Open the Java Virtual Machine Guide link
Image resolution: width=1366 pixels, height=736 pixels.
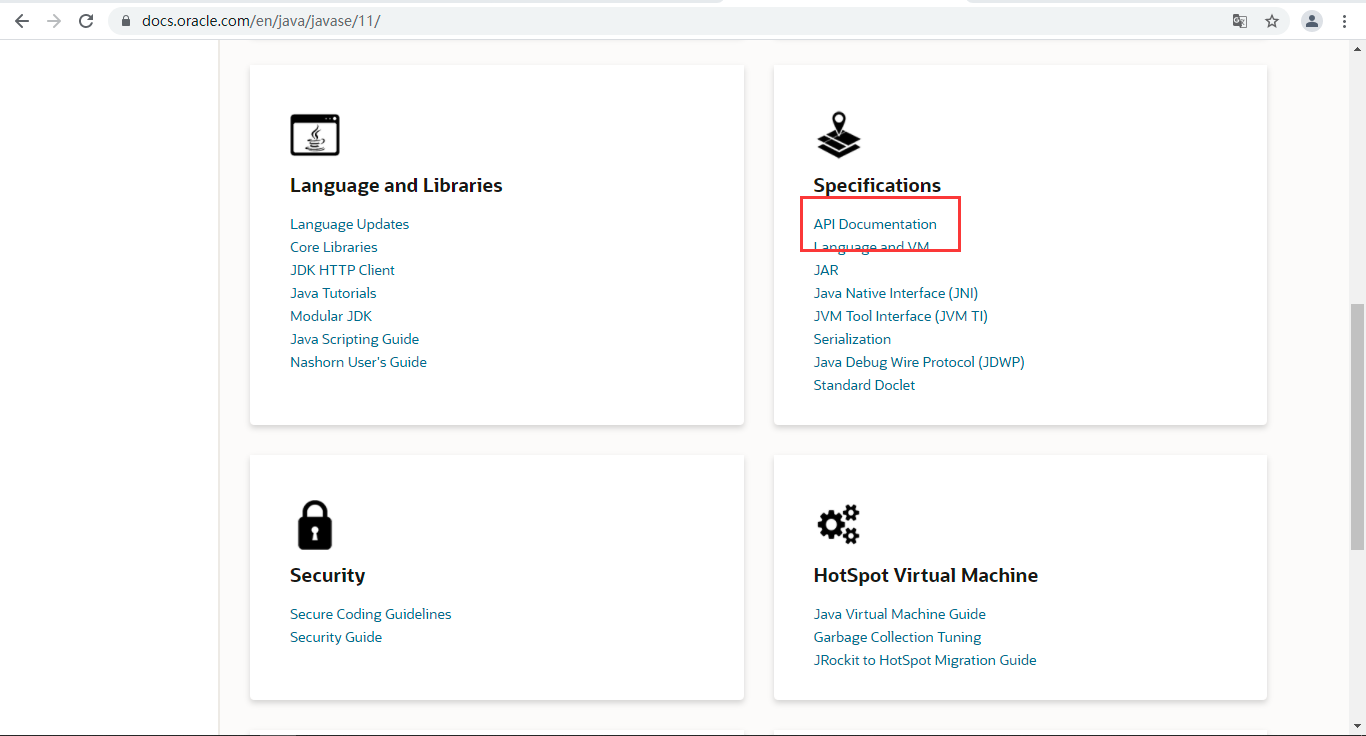pyautogui.click(x=900, y=614)
